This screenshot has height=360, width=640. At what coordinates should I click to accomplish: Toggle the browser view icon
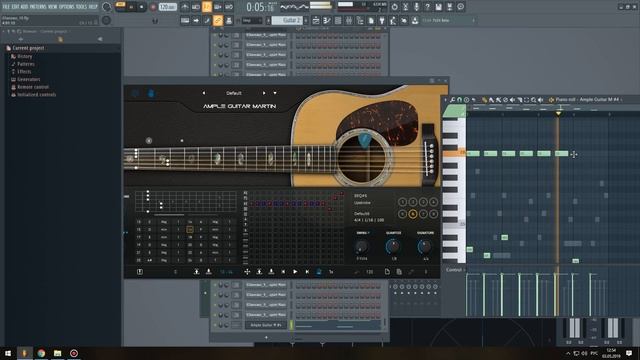tap(360, 20)
